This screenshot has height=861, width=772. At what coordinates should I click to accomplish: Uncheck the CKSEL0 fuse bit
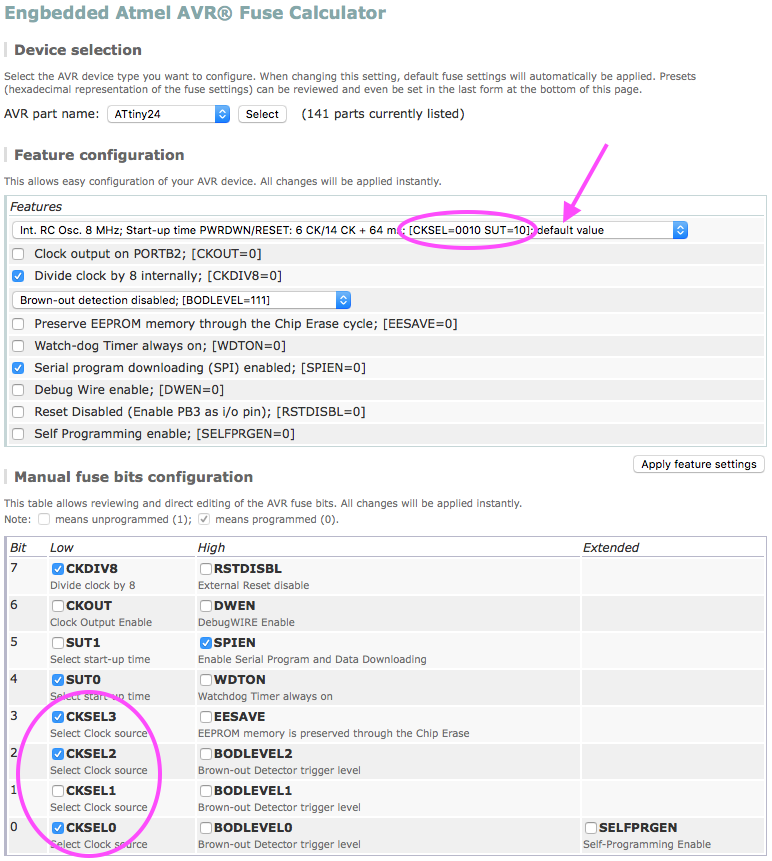58,828
